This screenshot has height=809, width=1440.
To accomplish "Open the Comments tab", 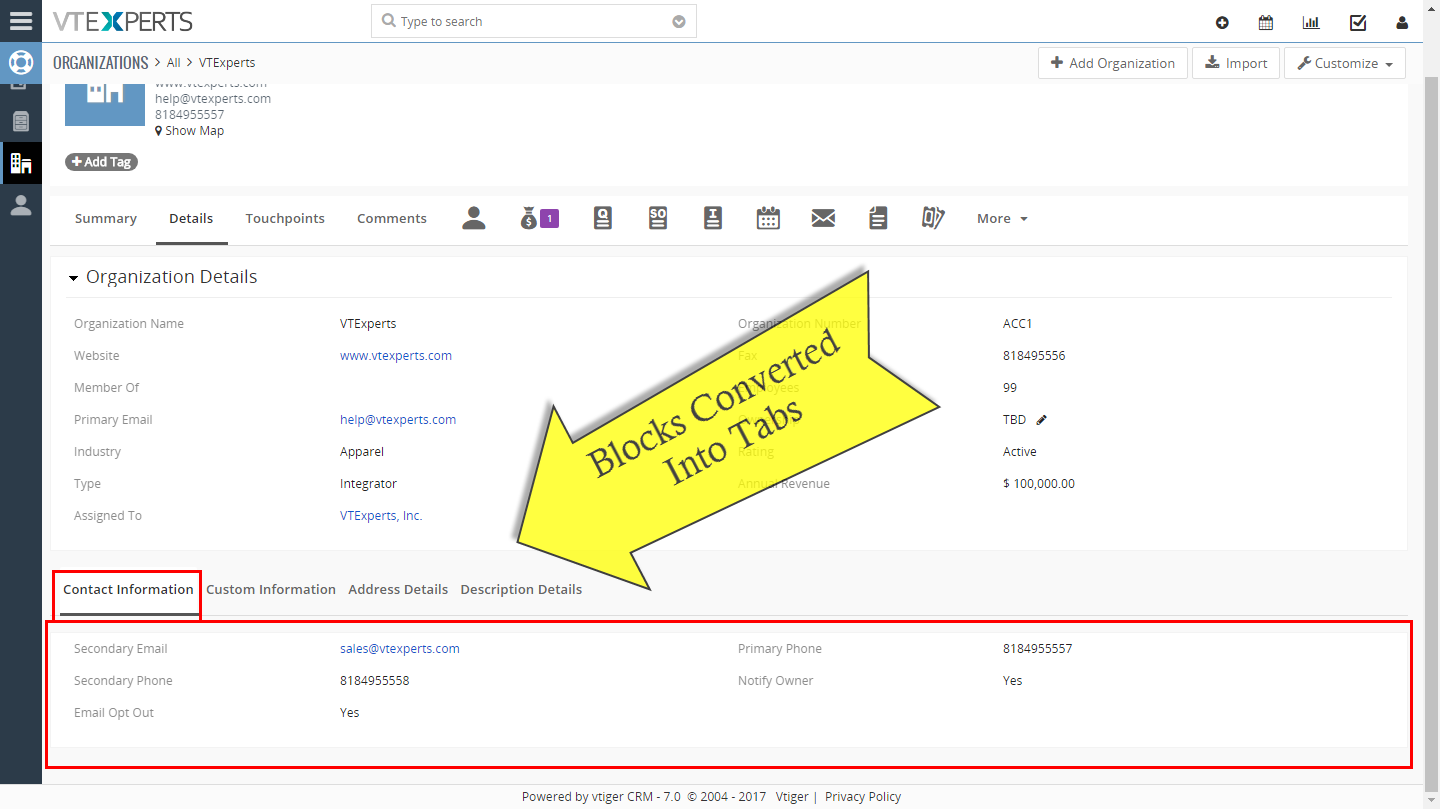I will 392,218.
